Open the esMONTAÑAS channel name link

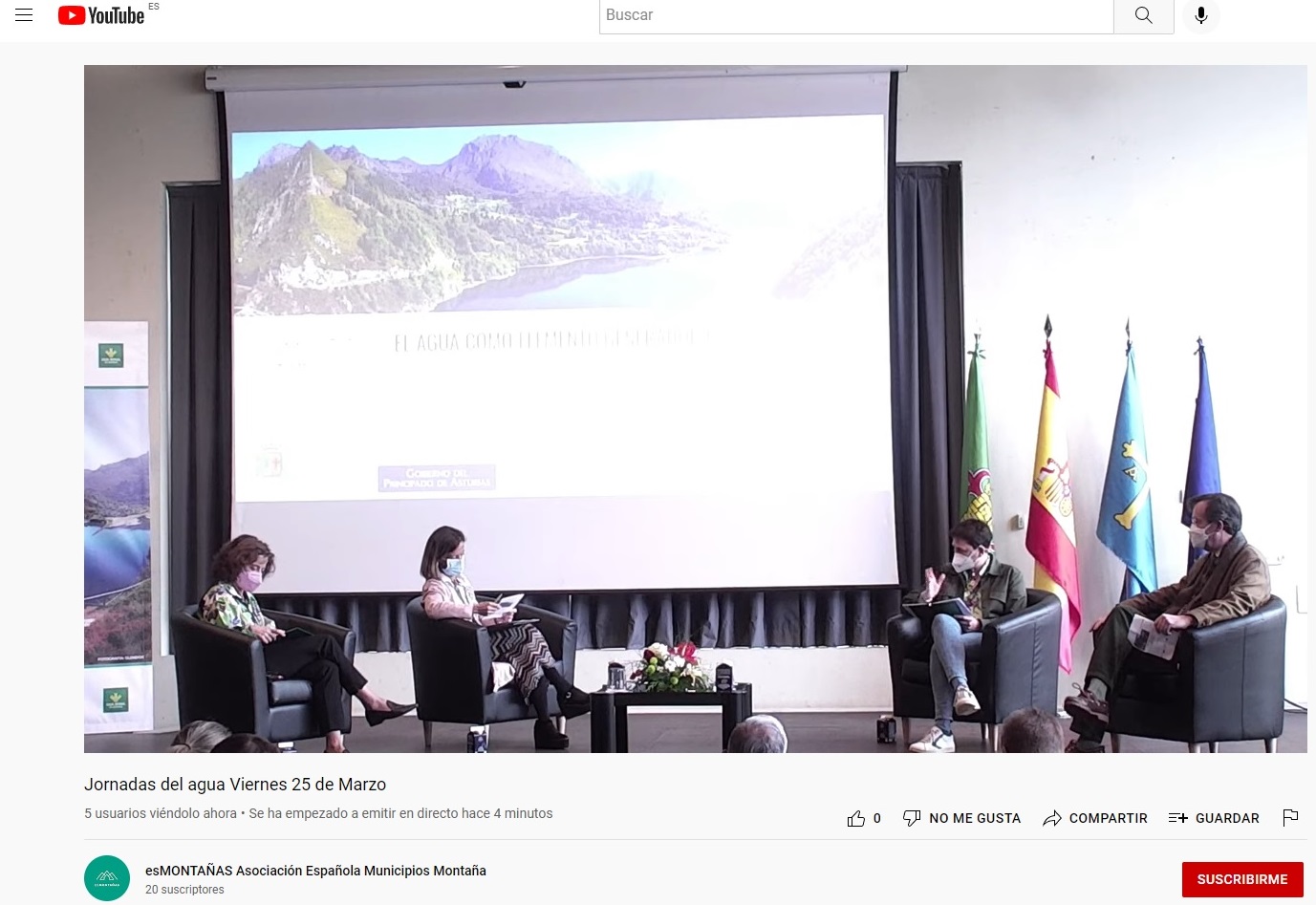[315, 871]
